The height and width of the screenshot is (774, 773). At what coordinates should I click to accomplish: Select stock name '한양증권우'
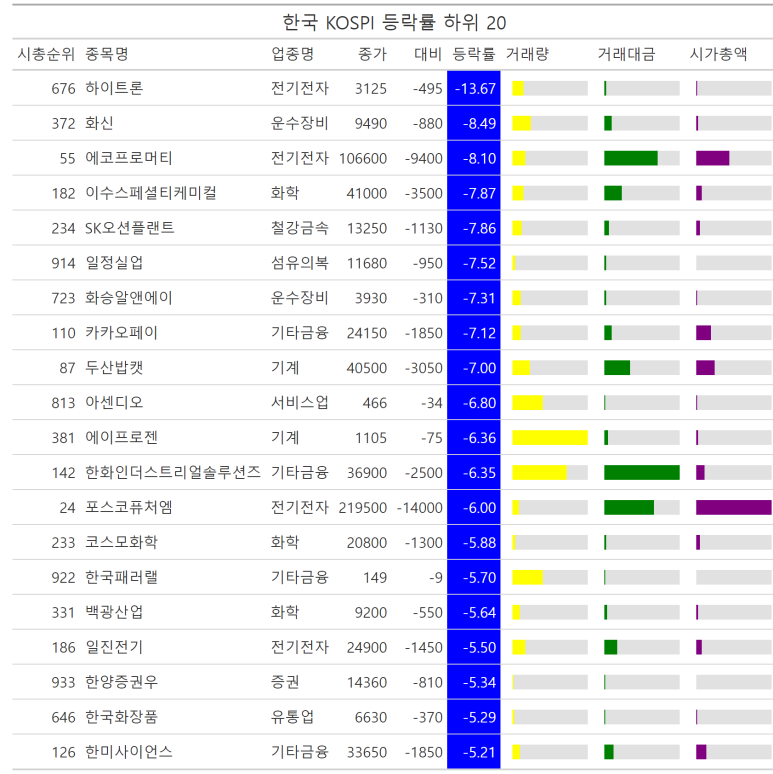121,682
